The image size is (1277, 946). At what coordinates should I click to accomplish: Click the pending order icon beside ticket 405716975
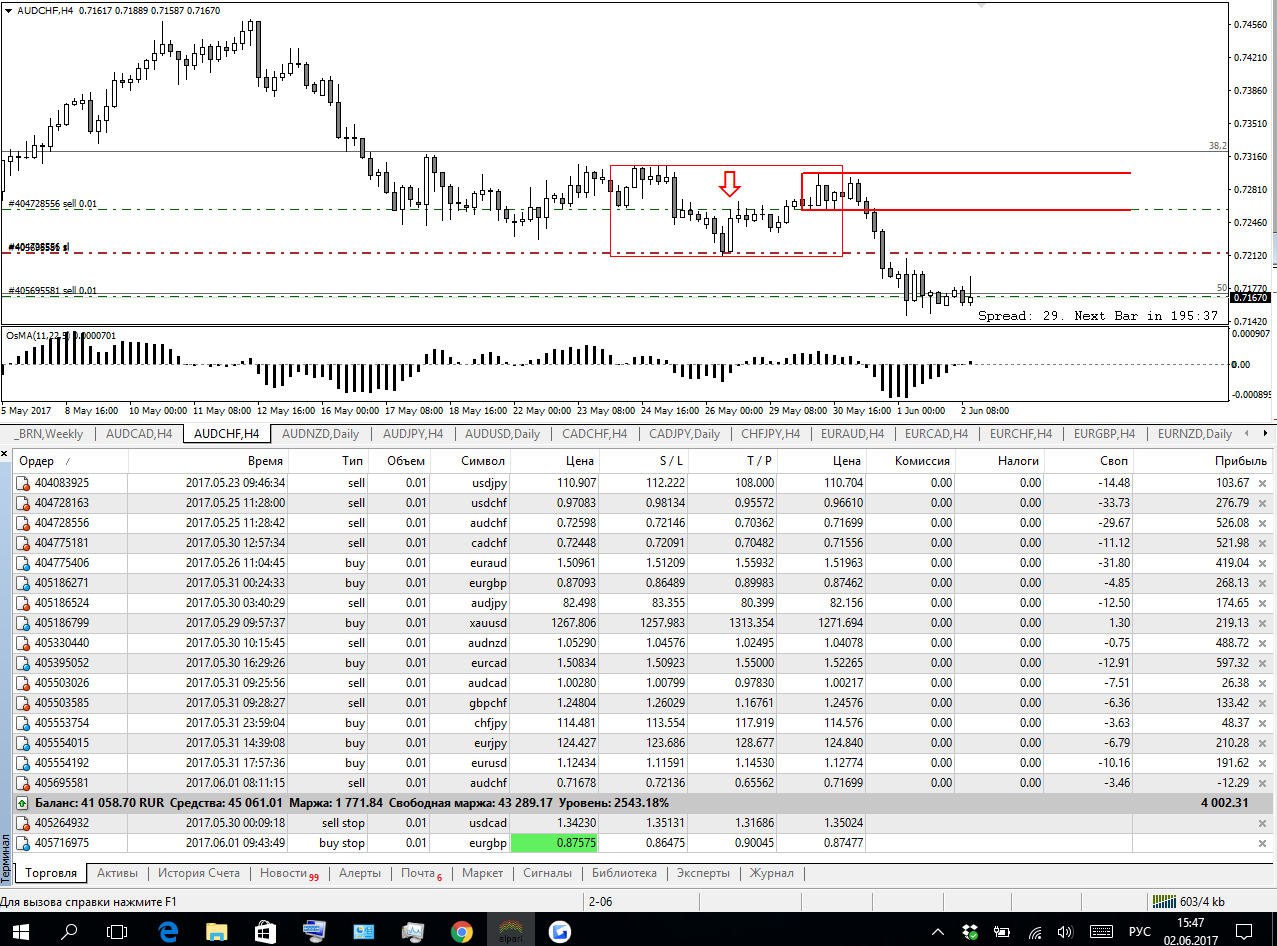point(23,843)
